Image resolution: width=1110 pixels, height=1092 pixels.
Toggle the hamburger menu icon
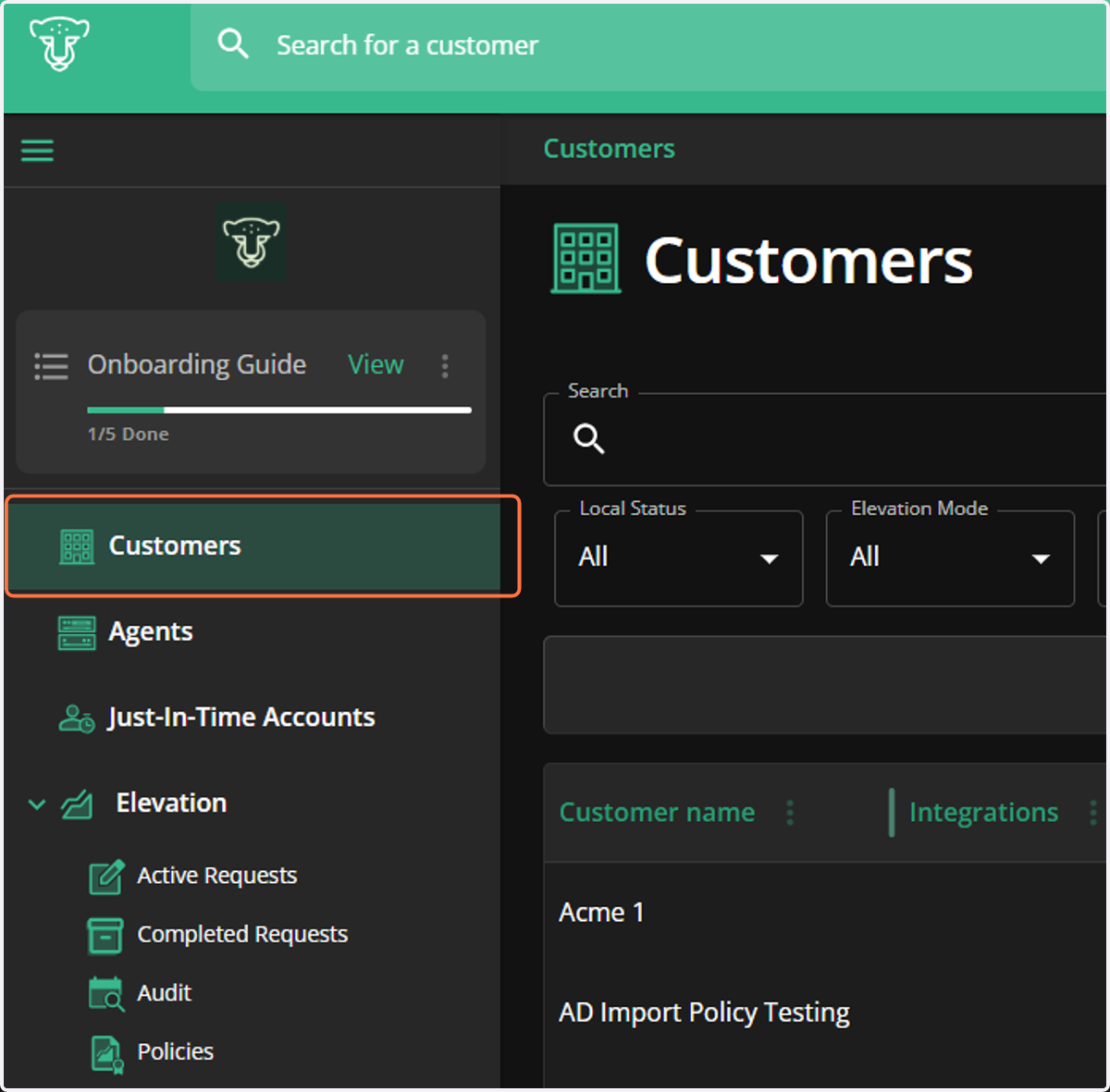37,150
